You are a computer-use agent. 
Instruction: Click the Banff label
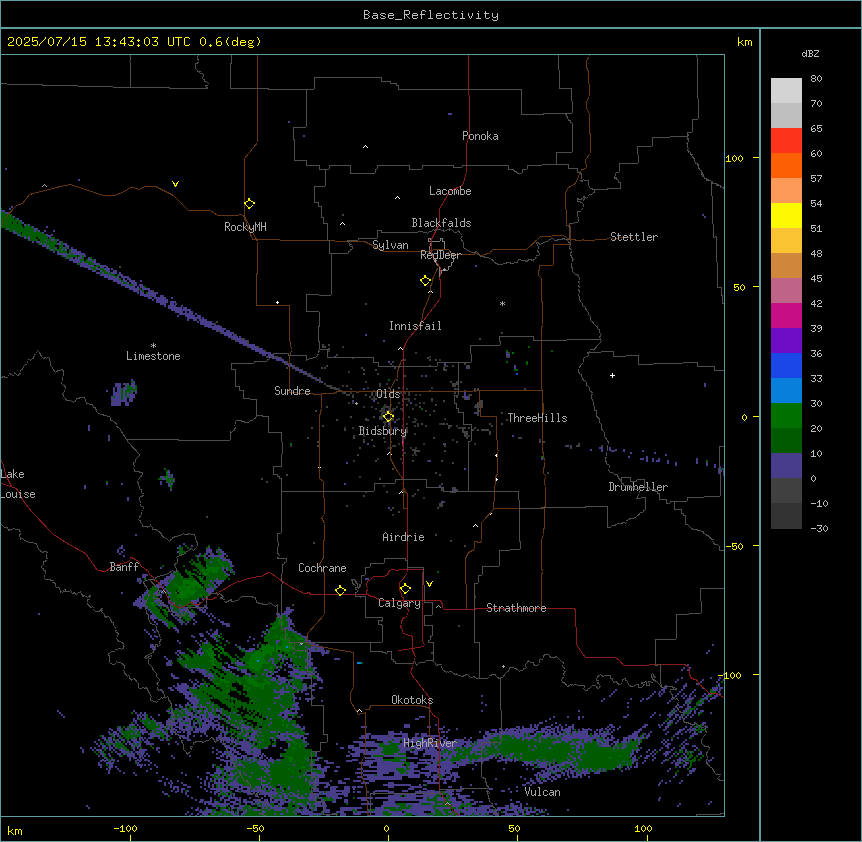tap(124, 567)
